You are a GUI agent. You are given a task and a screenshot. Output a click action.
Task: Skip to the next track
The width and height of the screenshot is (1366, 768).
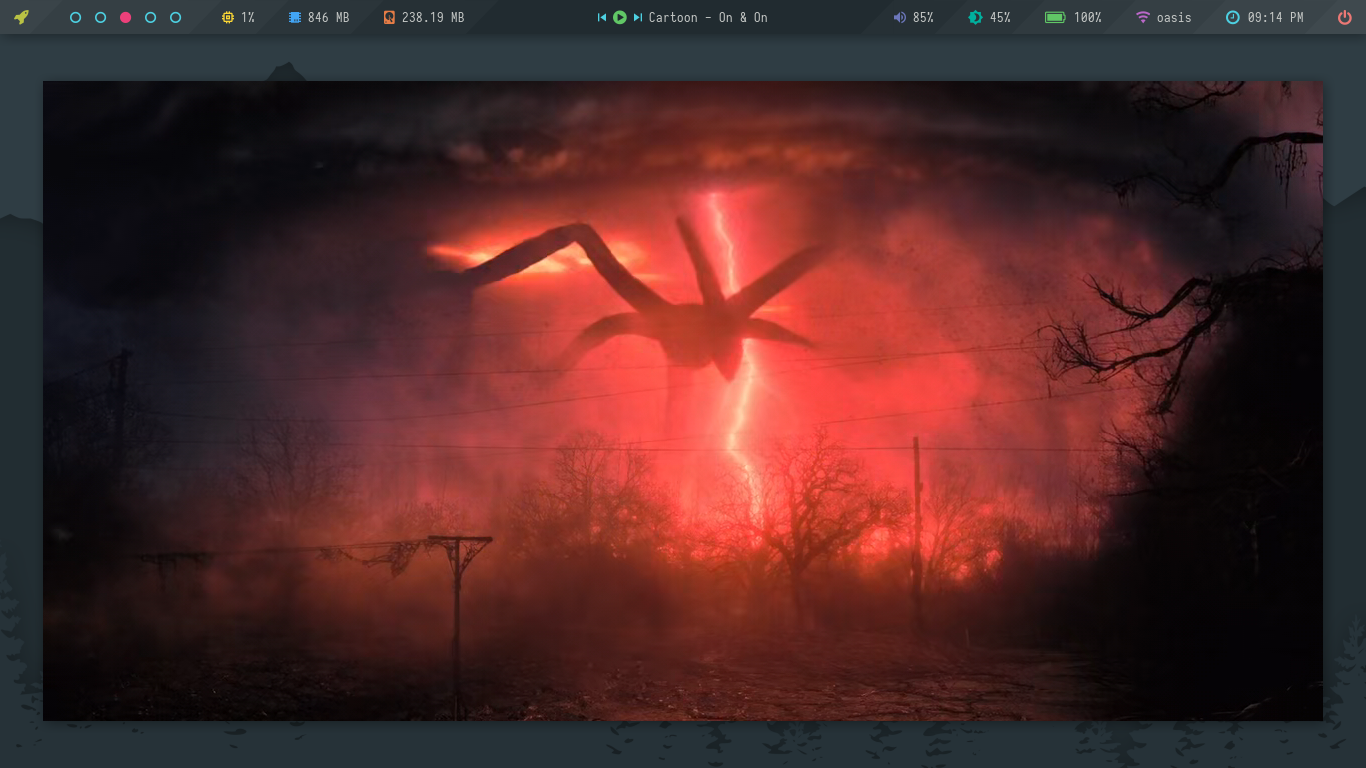pyautogui.click(x=638, y=17)
